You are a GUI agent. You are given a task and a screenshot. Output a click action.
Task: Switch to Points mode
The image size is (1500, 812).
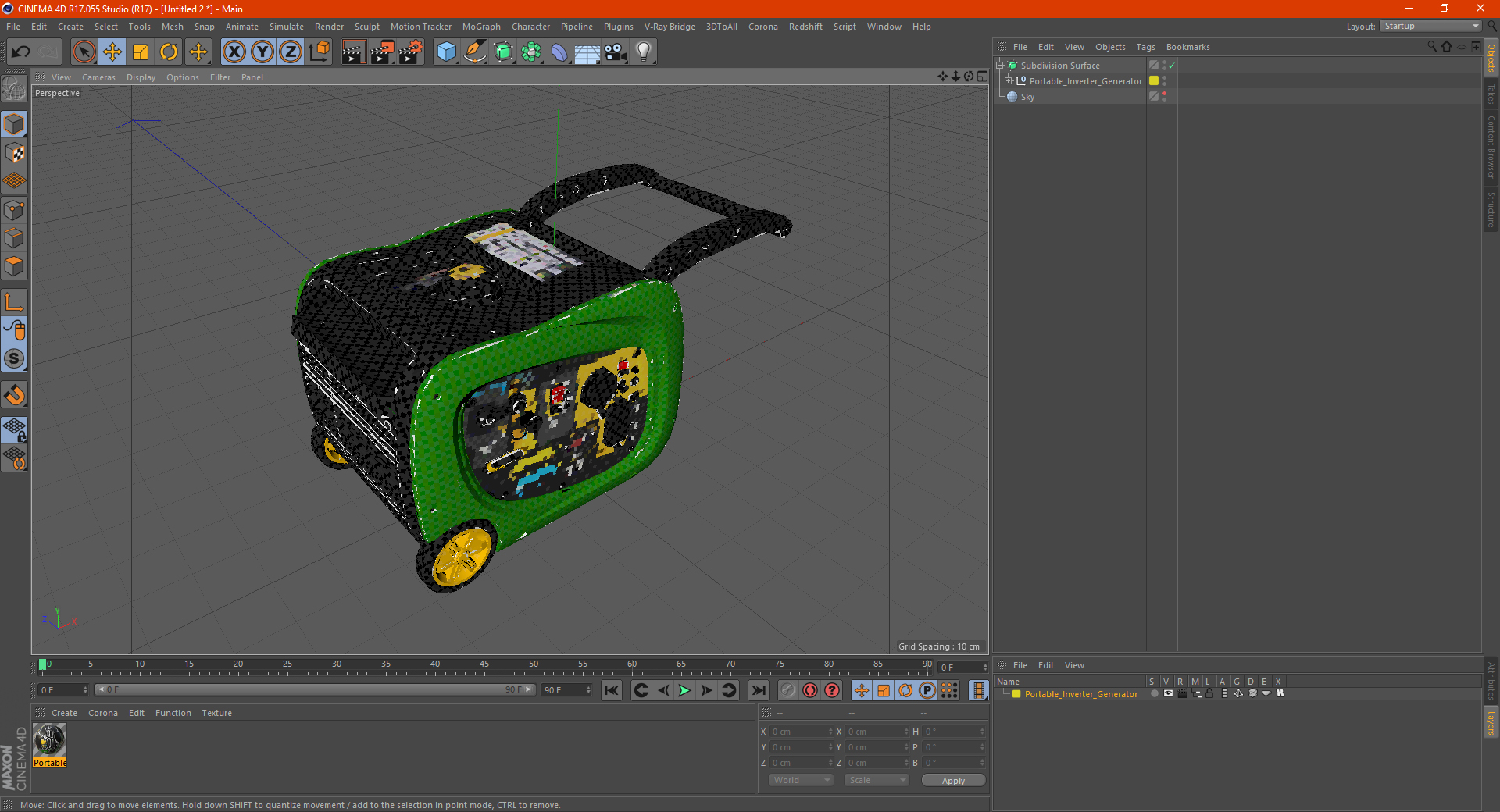point(15,210)
